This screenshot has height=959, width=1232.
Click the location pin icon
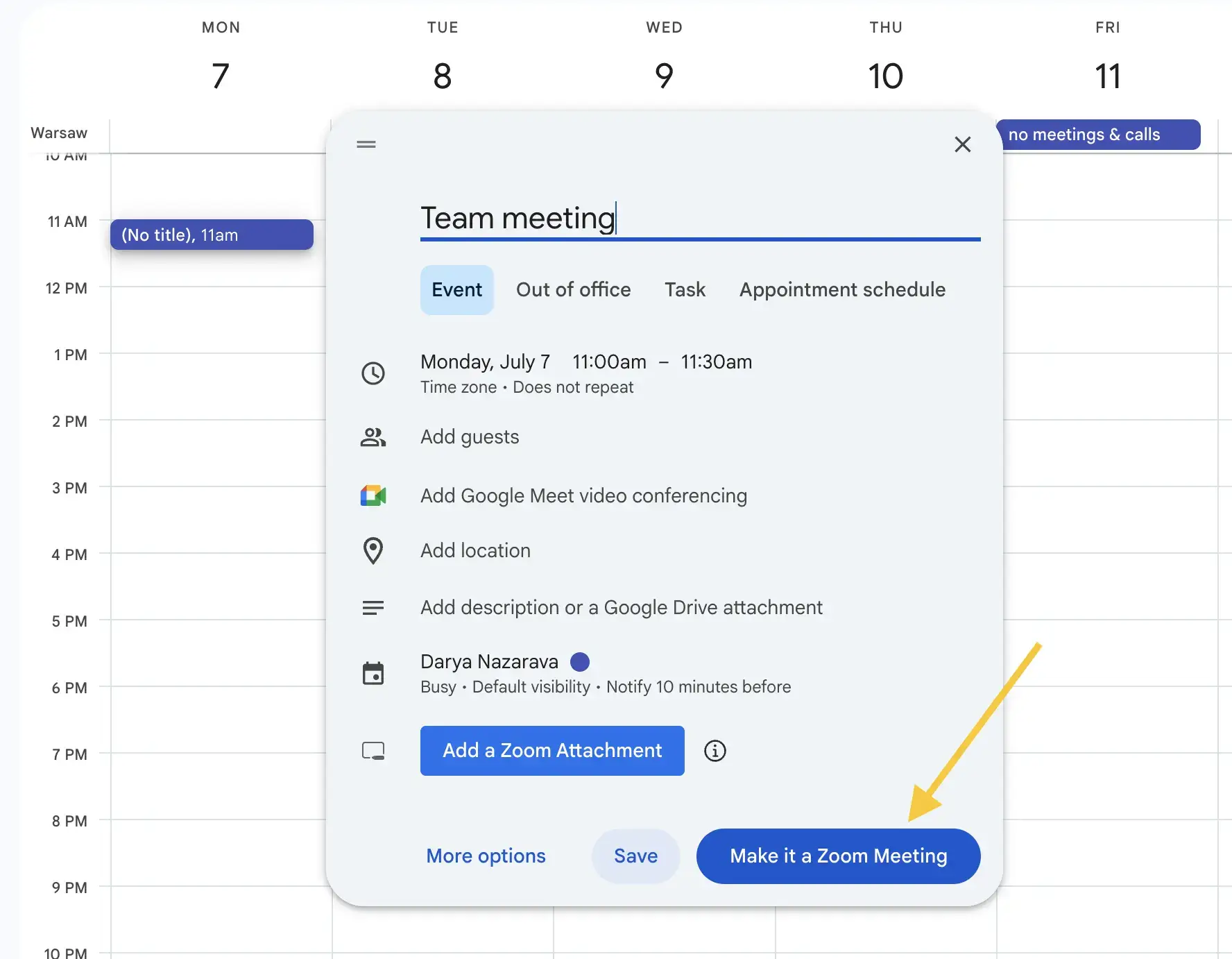pos(373,550)
